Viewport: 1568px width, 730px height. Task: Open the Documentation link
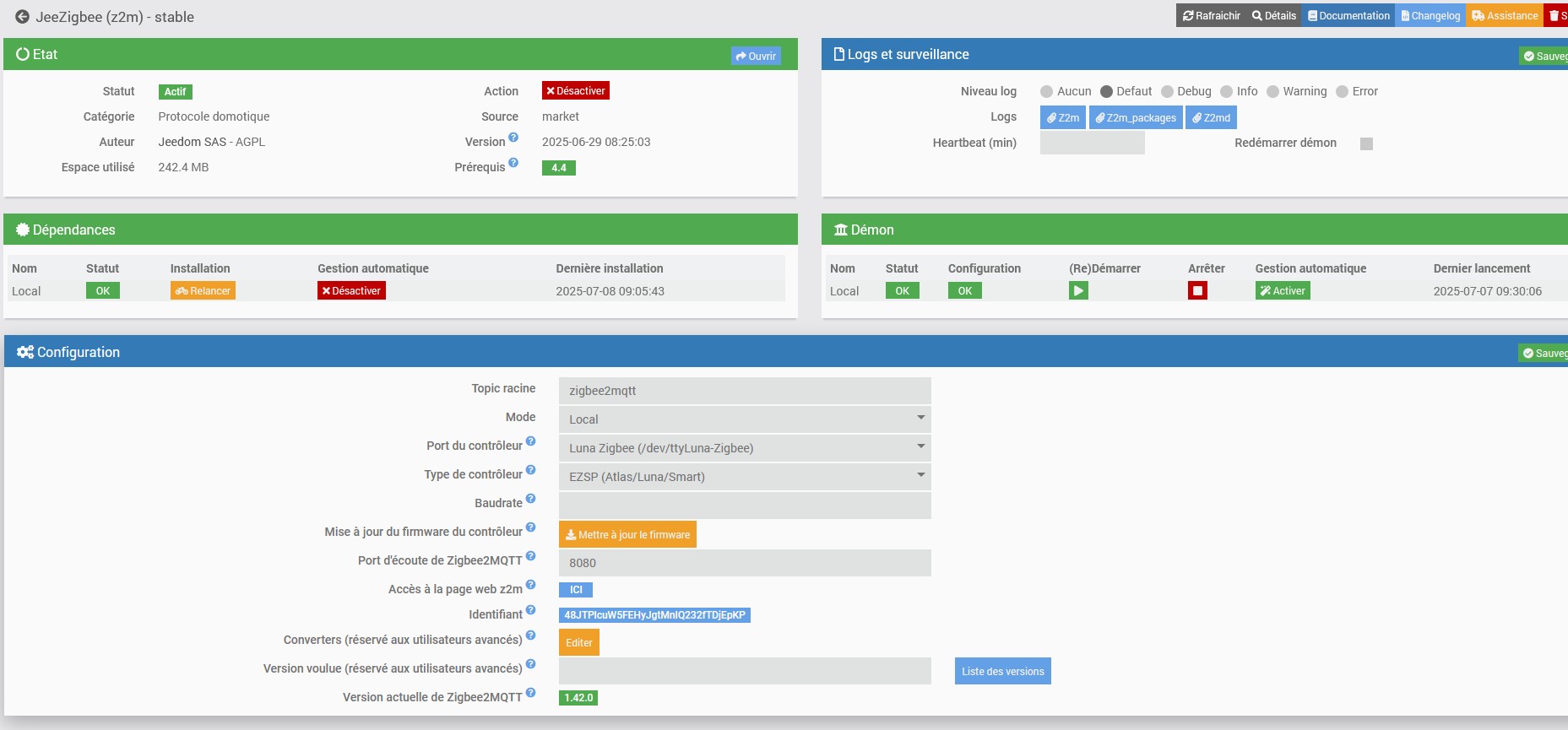tap(1348, 15)
